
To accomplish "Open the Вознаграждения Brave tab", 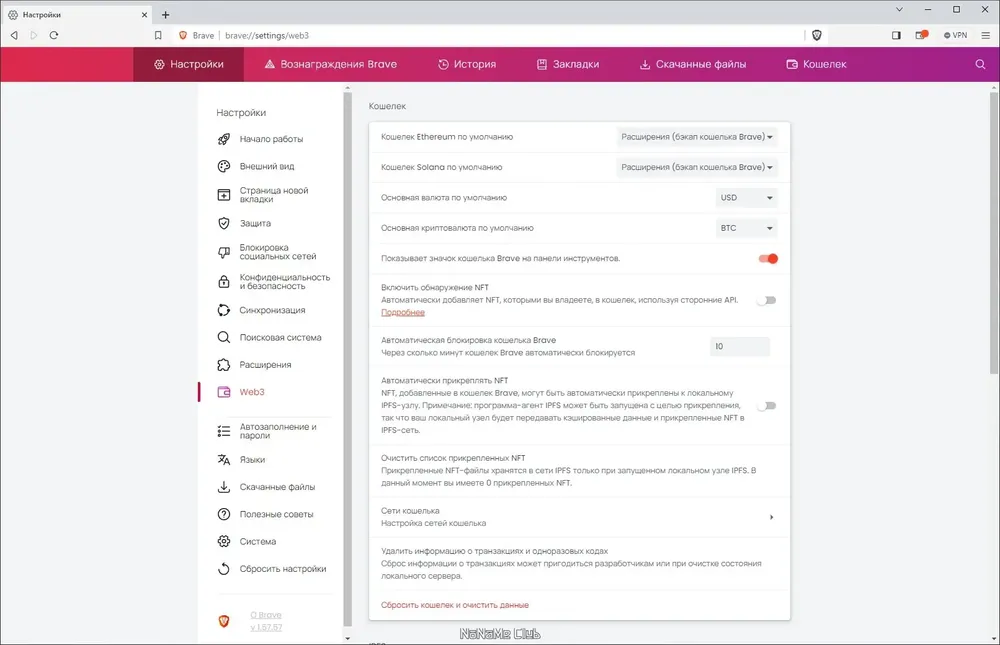I will [330, 64].
